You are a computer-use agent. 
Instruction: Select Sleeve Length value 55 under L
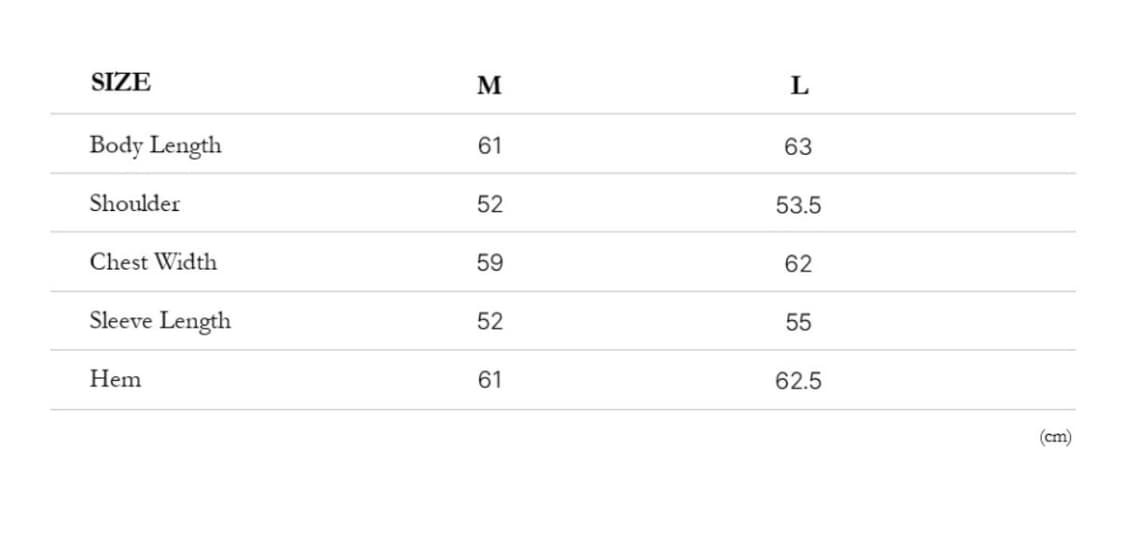tap(798, 323)
